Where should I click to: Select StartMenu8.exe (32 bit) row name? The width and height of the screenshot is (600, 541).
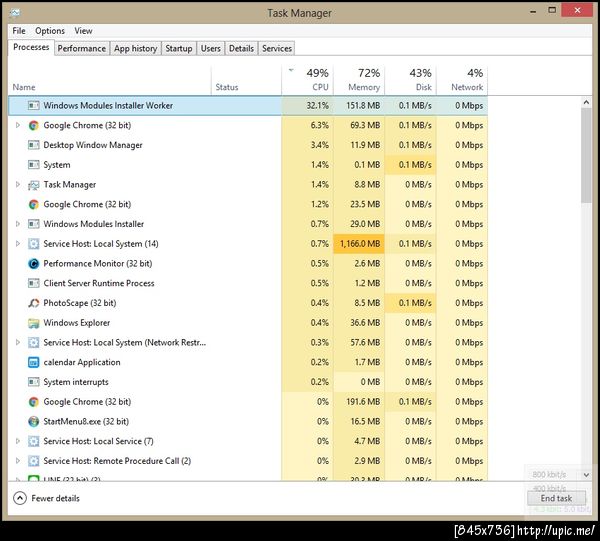point(86,422)
